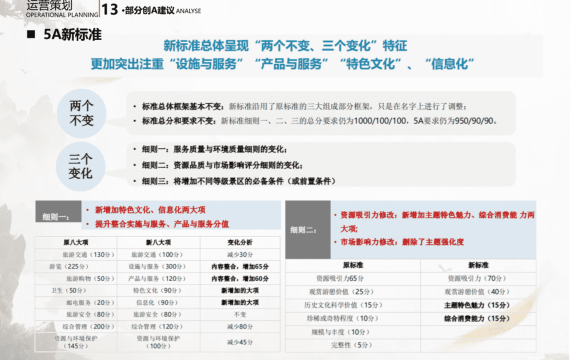Click the page number '13' in the header
Image resolution: width=570 pixels, height=360 pixels.
110,9
